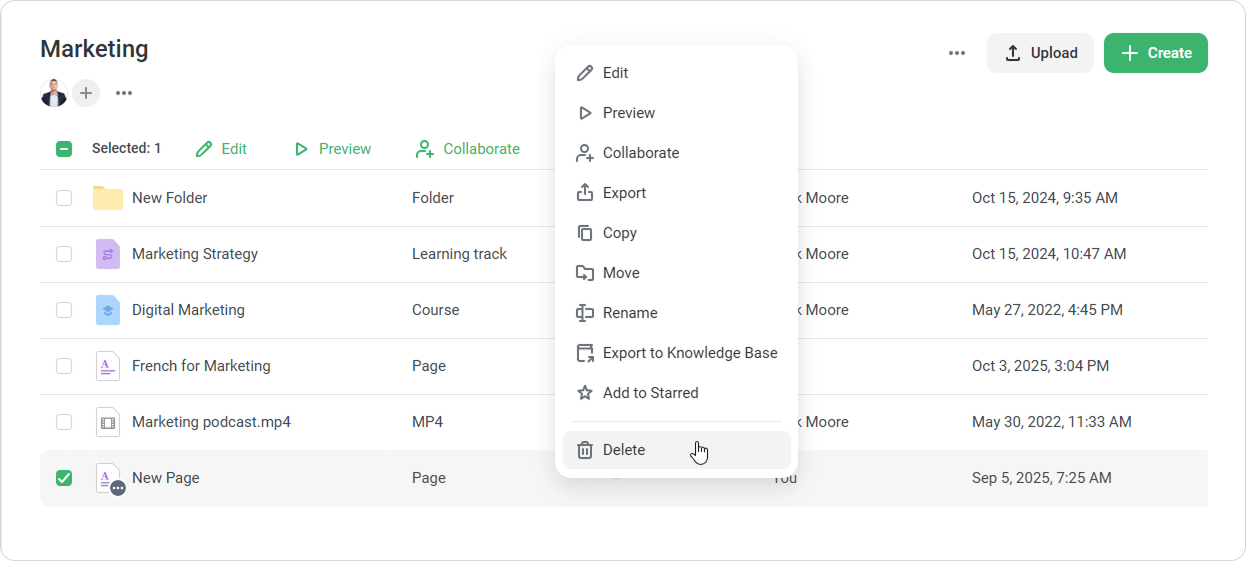Uncheck the New Page row checkbox
Viewport: 1246px width, 561px height.
pyautogui.click(x=64, y=478)
